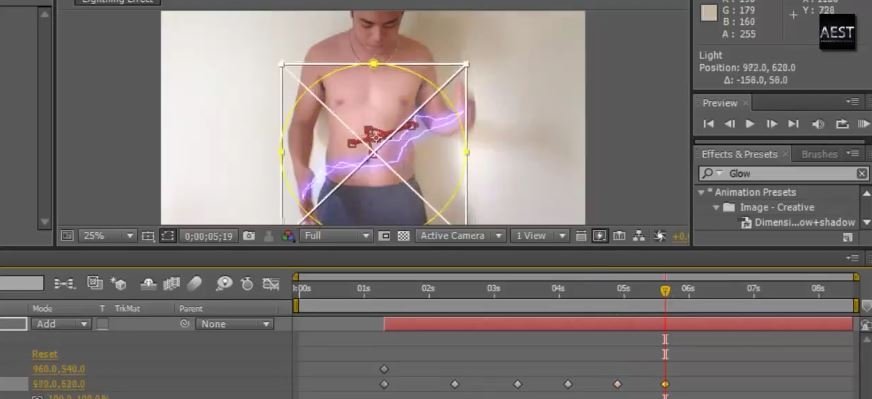The height and width of the screenshot is (399, 872).
Task: Click the Show Snapshot icon
Action: click(x=268, y=236)
